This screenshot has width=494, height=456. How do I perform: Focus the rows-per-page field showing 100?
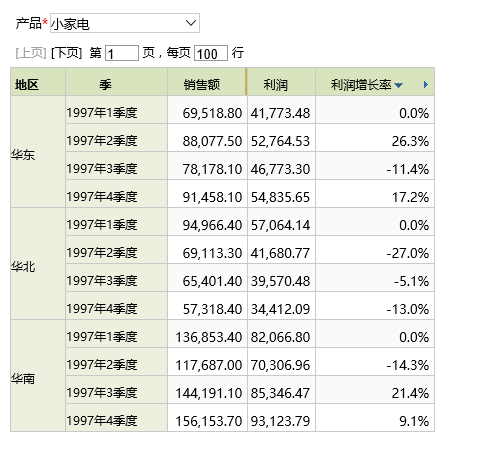tap(211, 53)
